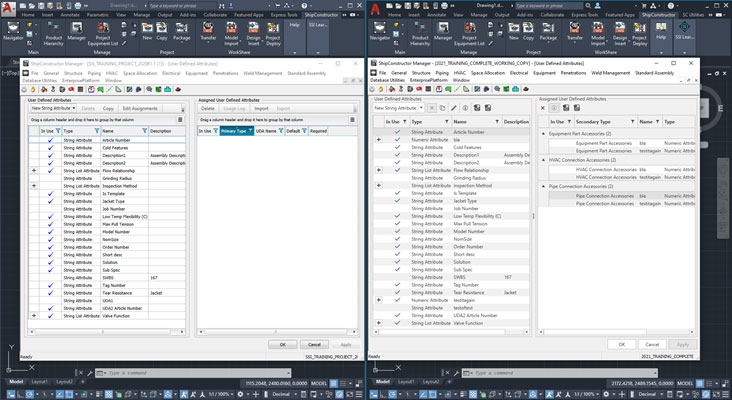Click the print icon in left AutoCAD quick access bar

click(78, 6)
